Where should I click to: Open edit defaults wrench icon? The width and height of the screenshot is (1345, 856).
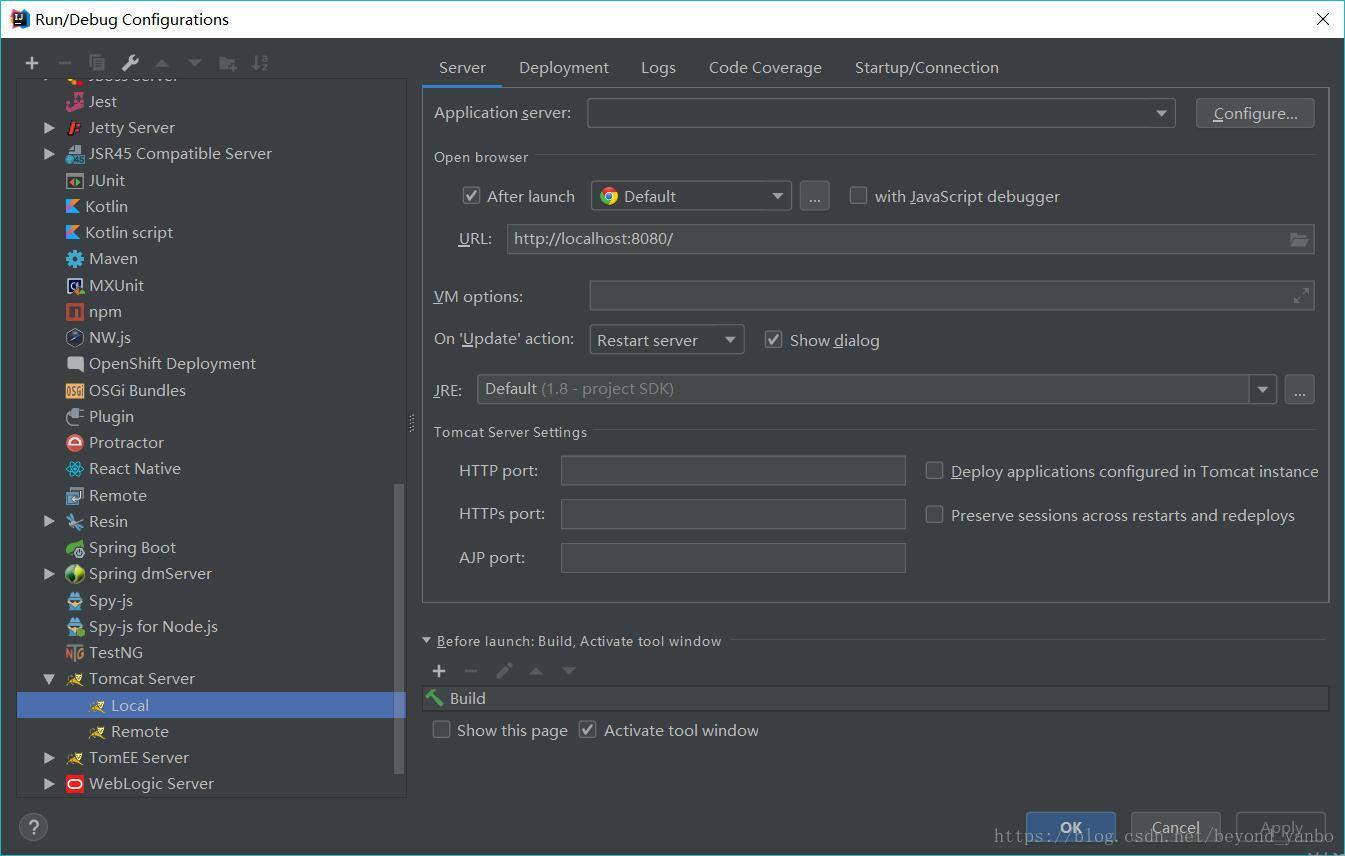pyautogui.click(x=130, y=63)
